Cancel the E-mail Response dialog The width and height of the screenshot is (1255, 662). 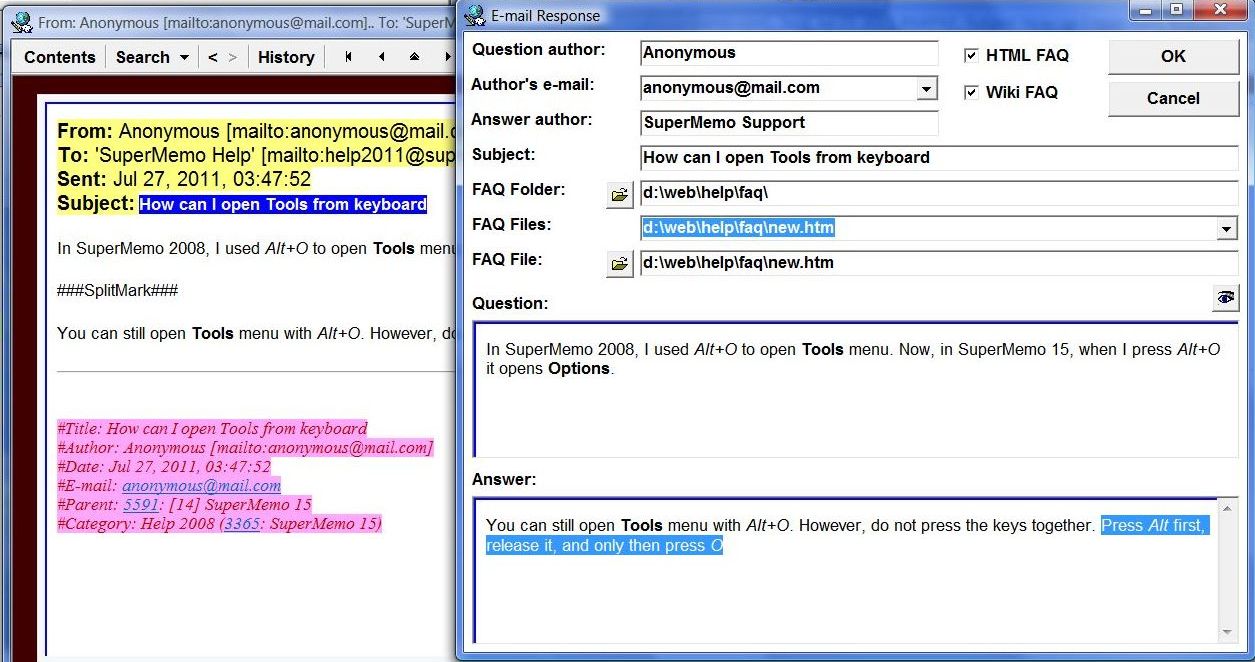click(1173, 98)
